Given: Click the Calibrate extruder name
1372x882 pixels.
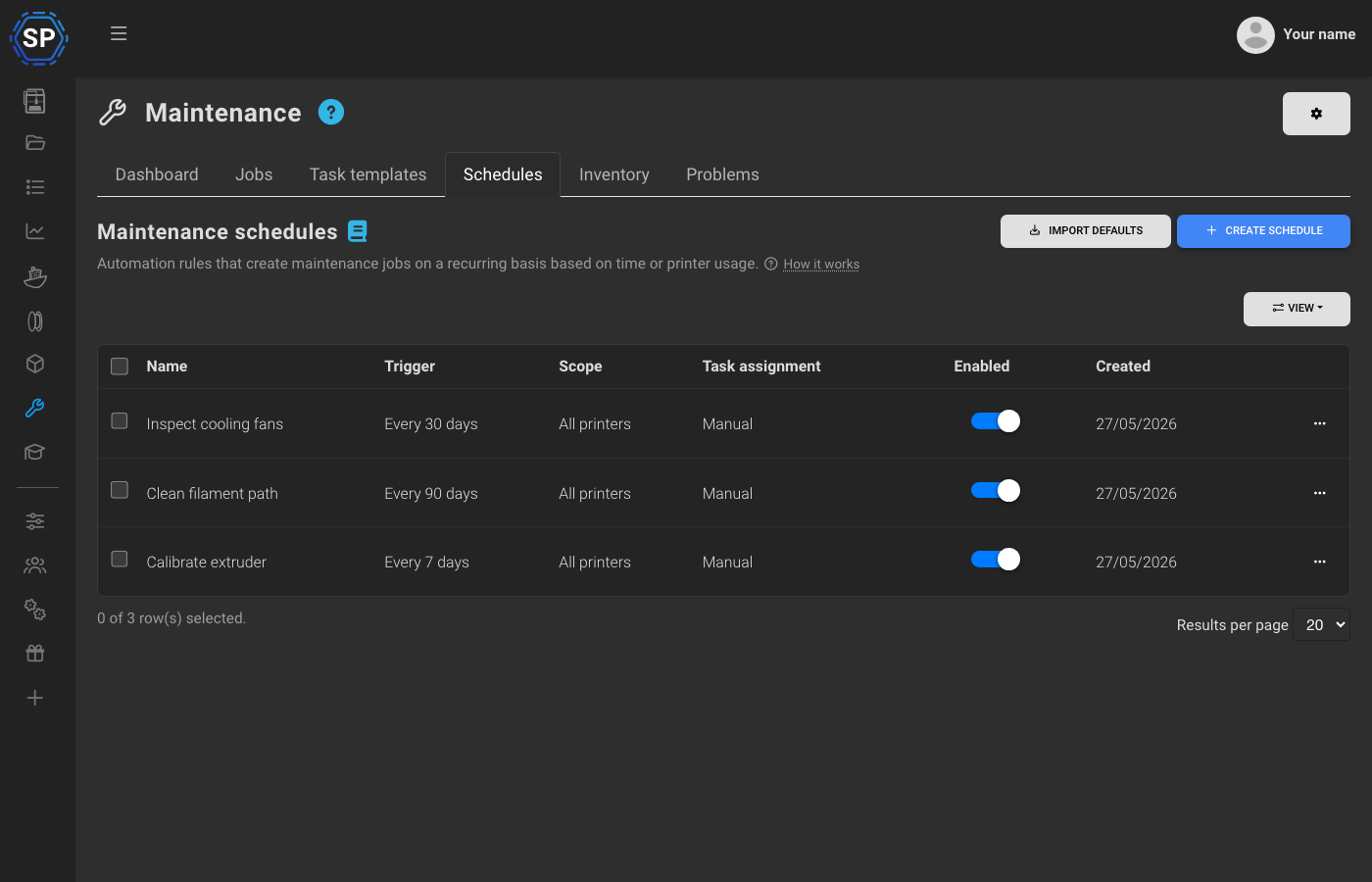Looking at the screenshot, I should pyautogui.click(x=207, y=563).
